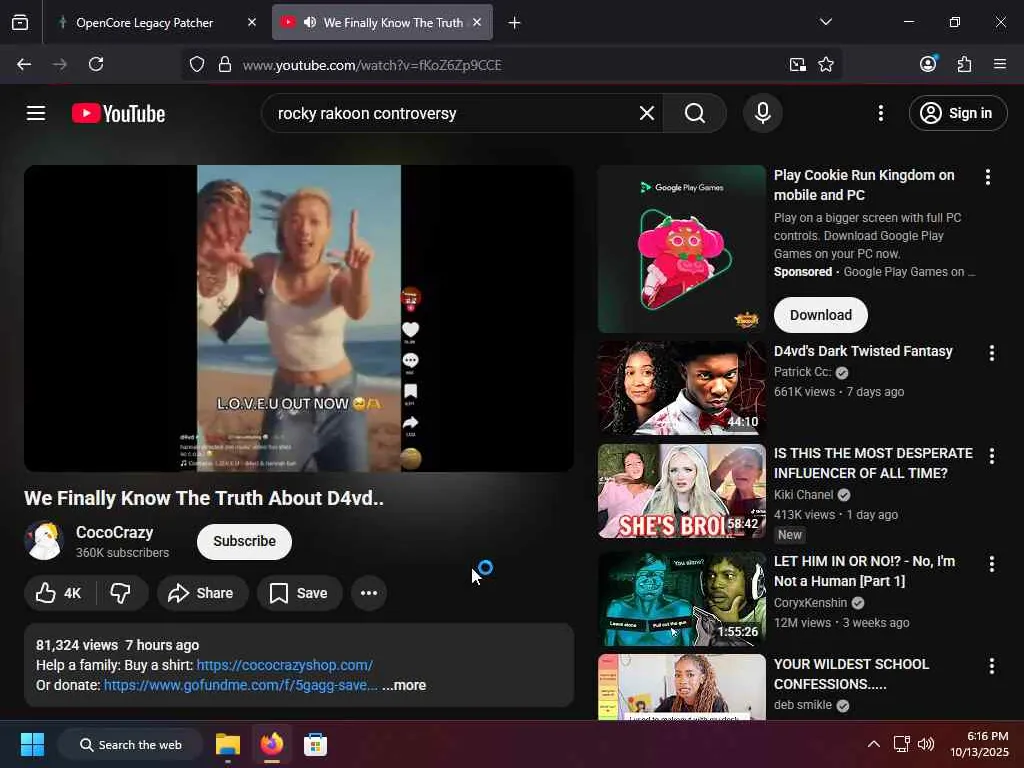Click the browser address bar URL

pyautogui.click(x=372, y=65)
